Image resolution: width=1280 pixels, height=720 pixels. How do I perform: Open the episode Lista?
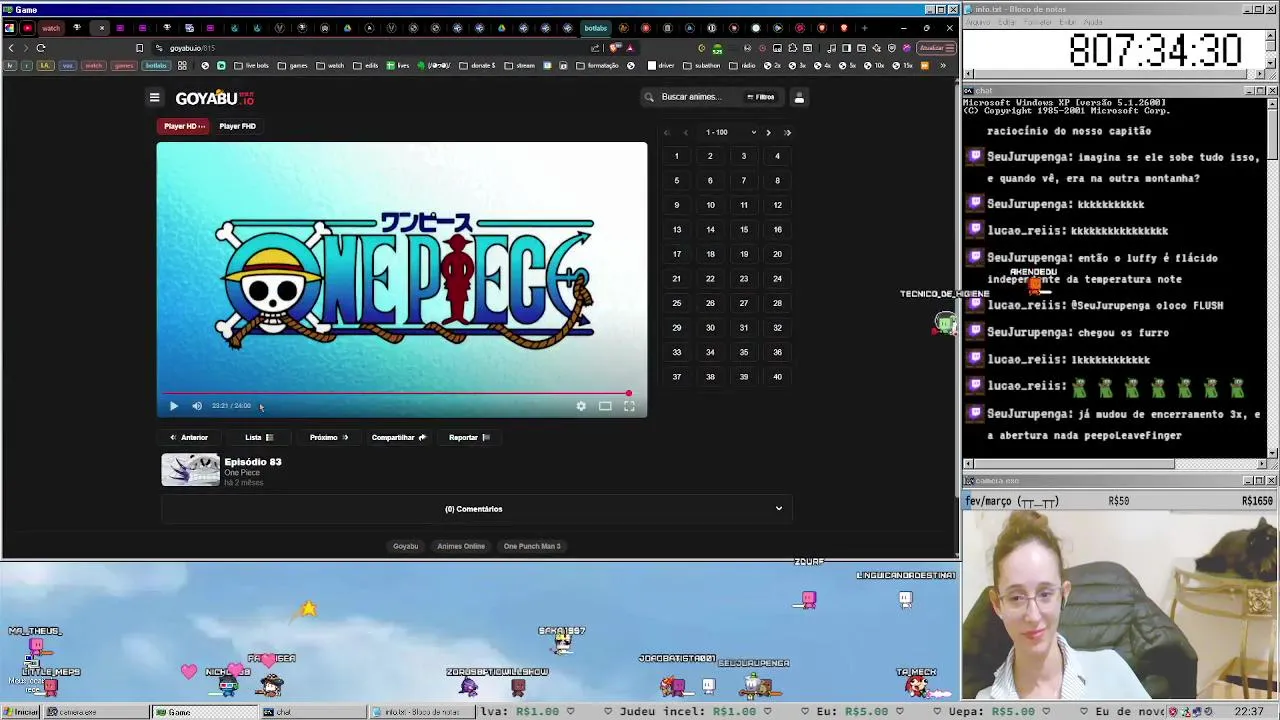pos(259,437)
